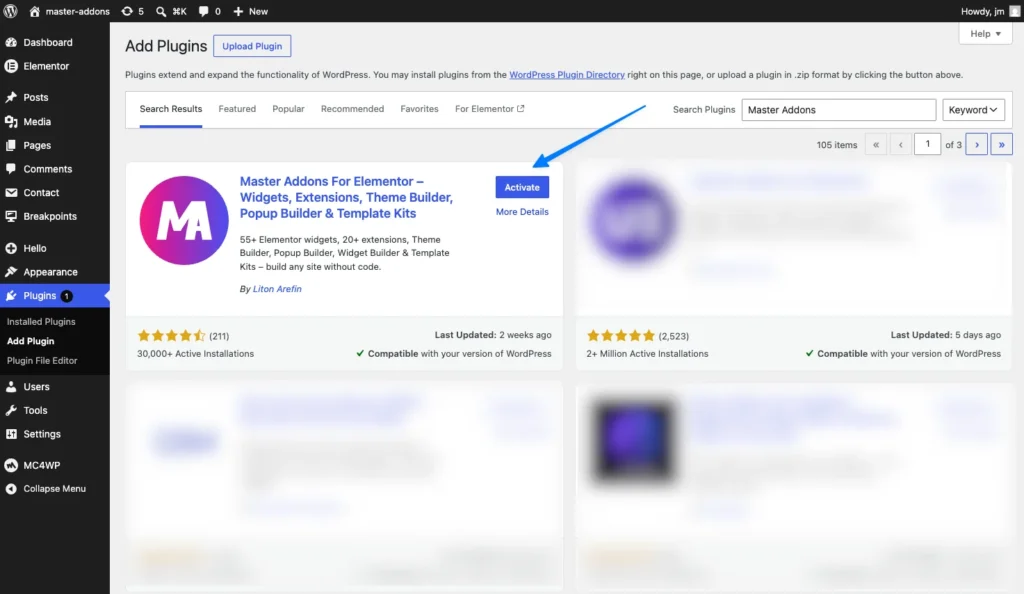Open the search magnifier in admin bar

[x=161, y=11]
